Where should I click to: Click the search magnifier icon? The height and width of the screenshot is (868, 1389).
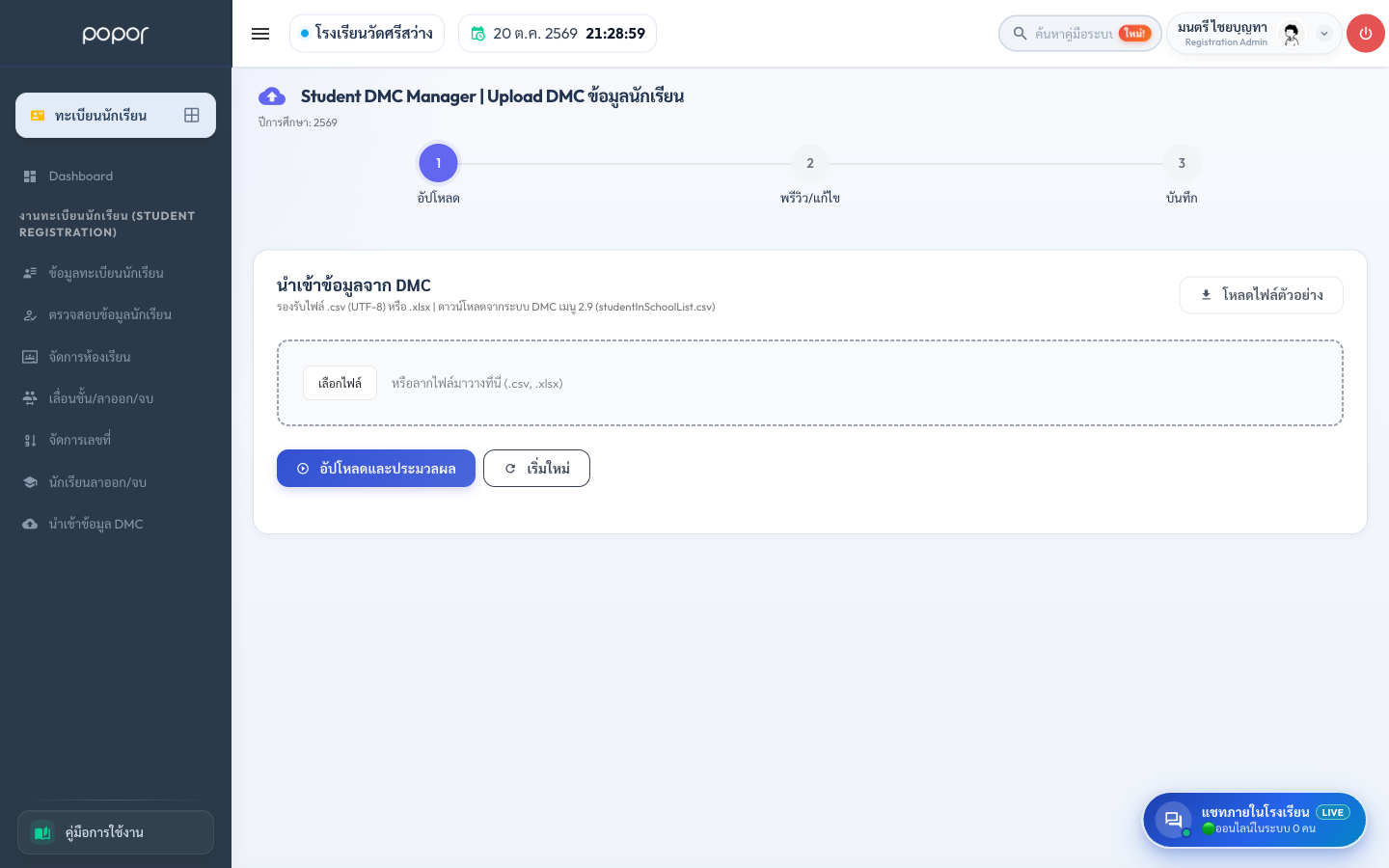coord(1020,34)
